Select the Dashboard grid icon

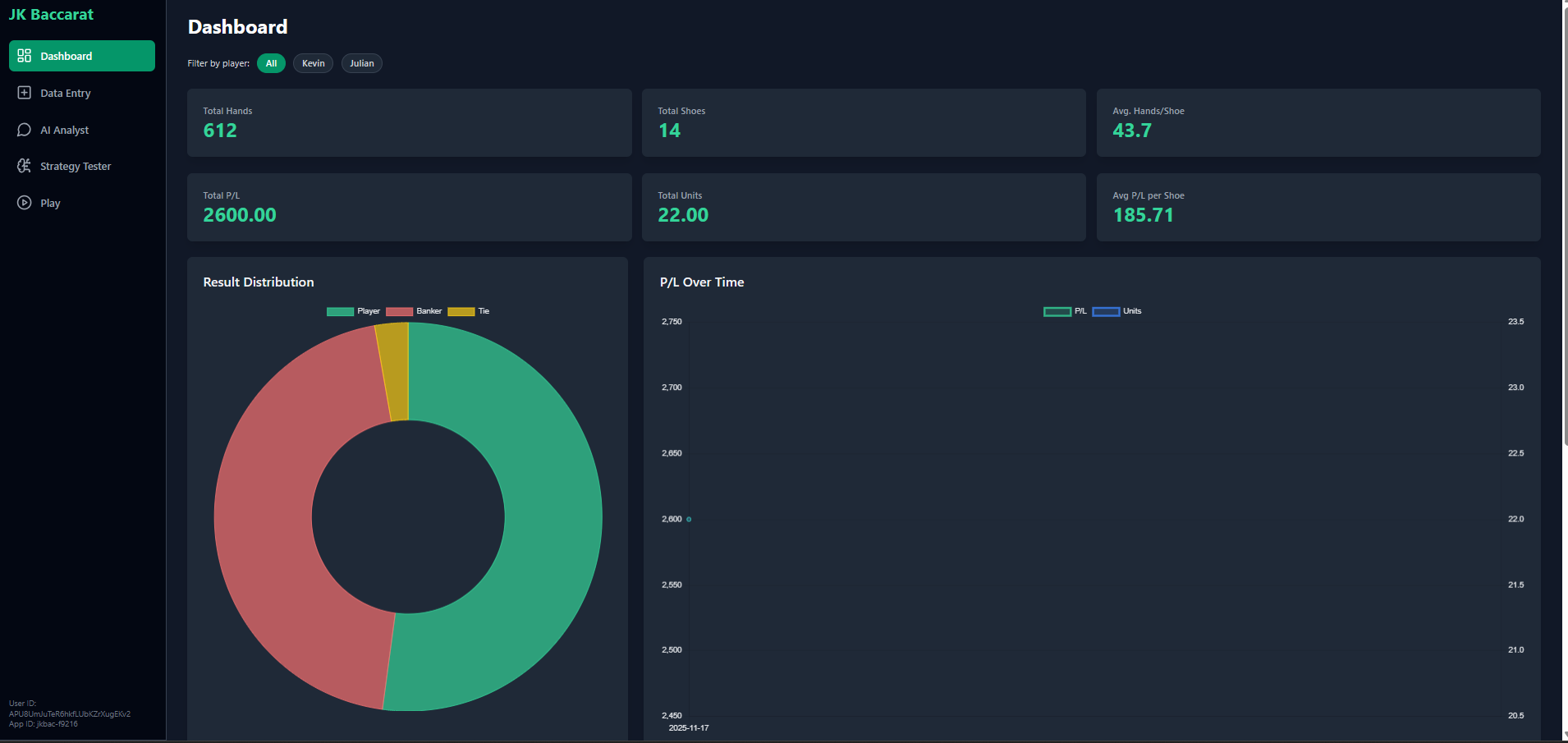(24, 55)
